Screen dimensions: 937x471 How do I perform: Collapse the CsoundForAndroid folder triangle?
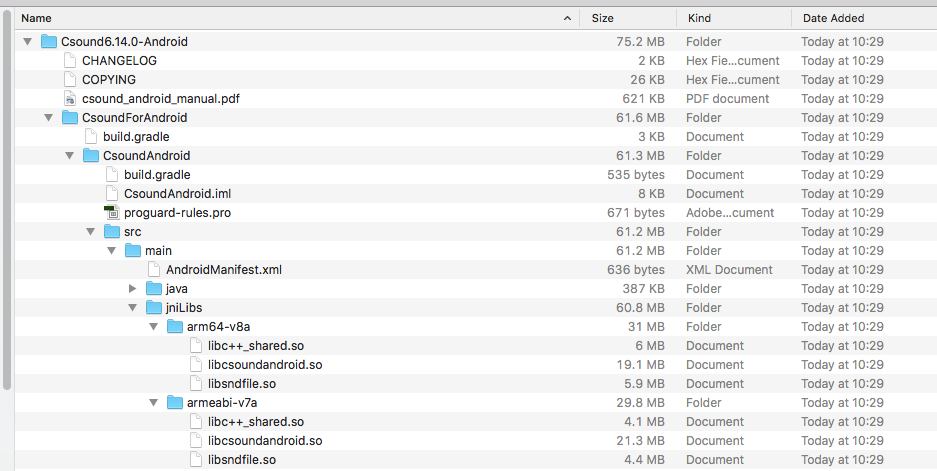(x=48, y=118)
